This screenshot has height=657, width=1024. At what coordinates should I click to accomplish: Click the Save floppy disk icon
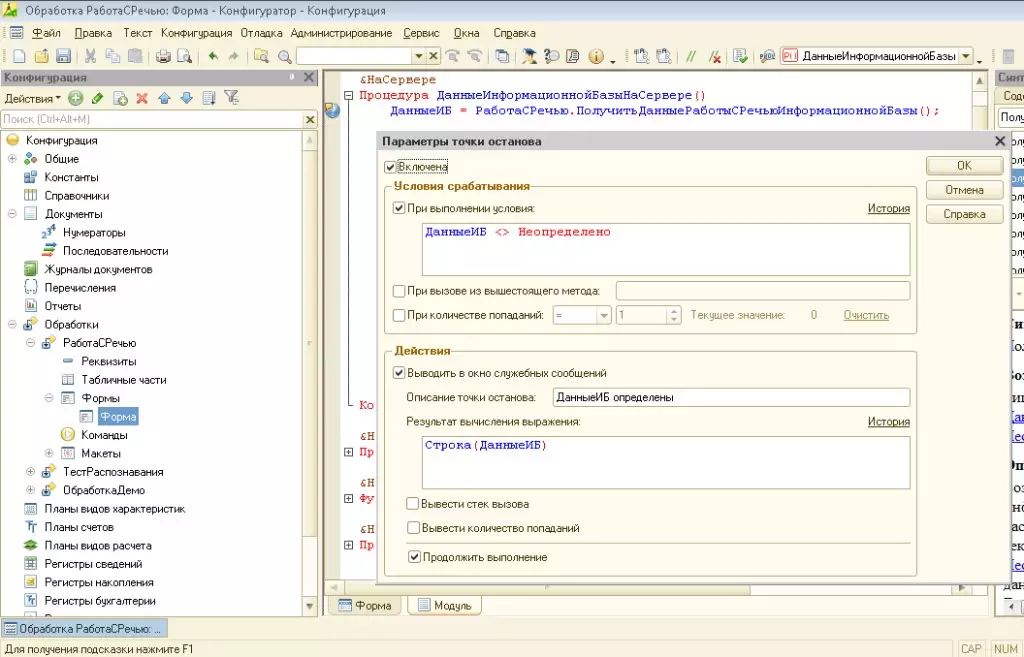[63, 57]
